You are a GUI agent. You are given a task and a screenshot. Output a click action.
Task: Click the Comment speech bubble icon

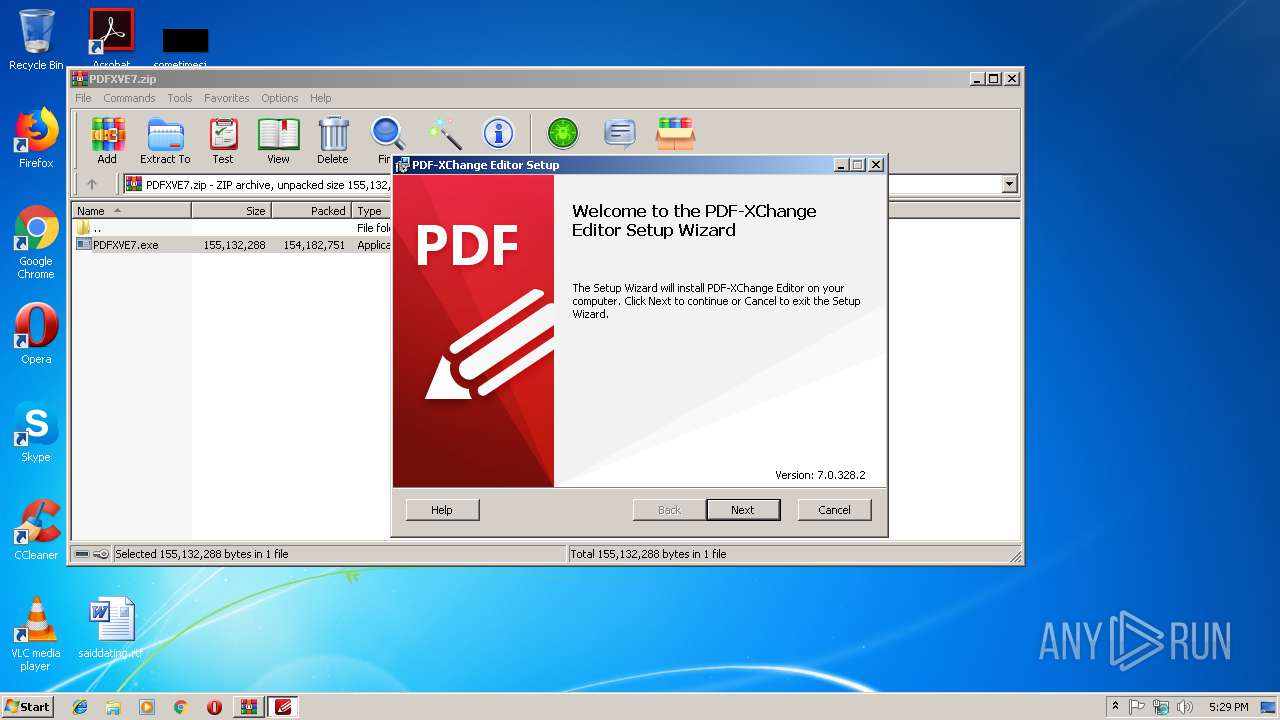[x=620, y=133]
